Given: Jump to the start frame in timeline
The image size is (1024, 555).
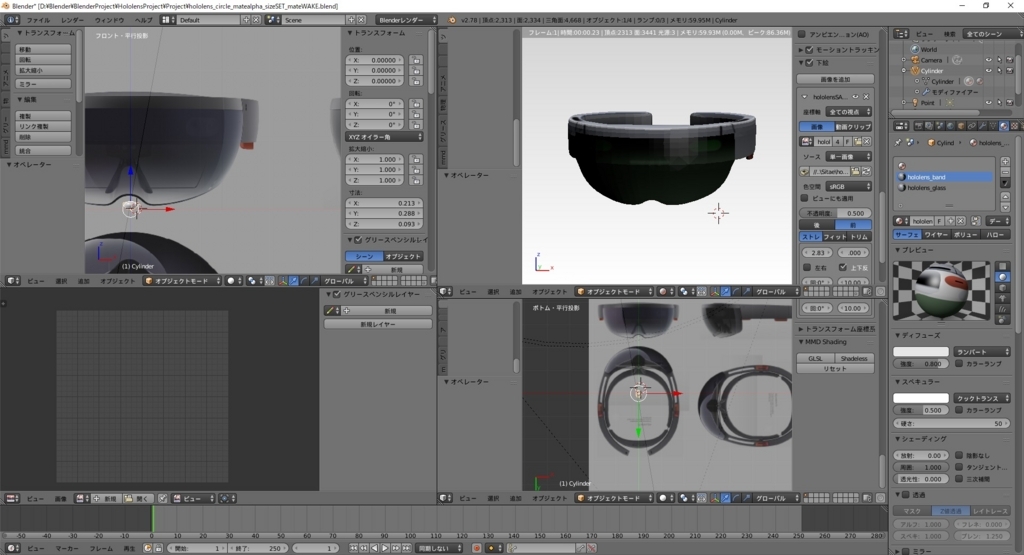Looking at the screenshot, I should tap(353, 548).
